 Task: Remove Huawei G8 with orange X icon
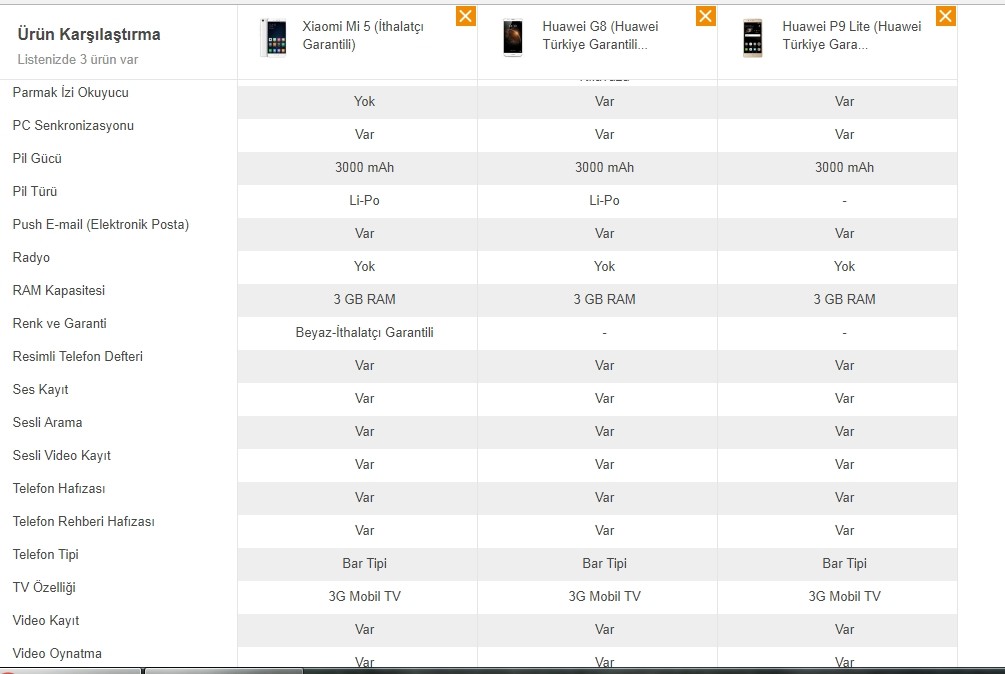(706, 17)
